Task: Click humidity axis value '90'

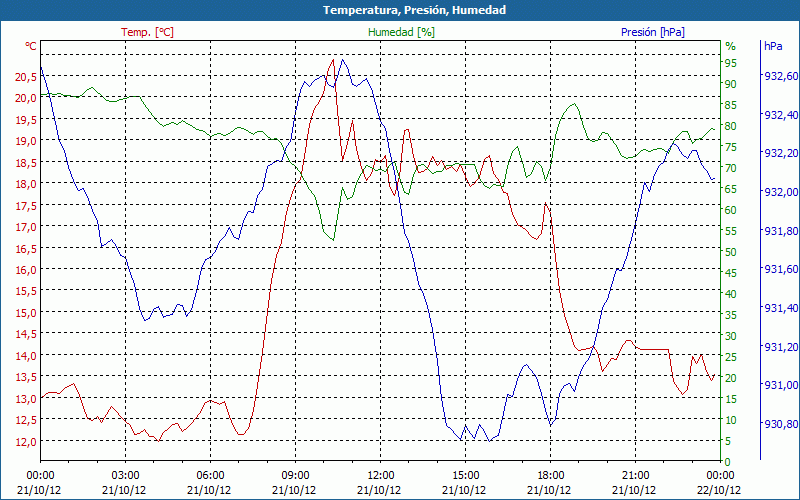Action: click(730, 84)
